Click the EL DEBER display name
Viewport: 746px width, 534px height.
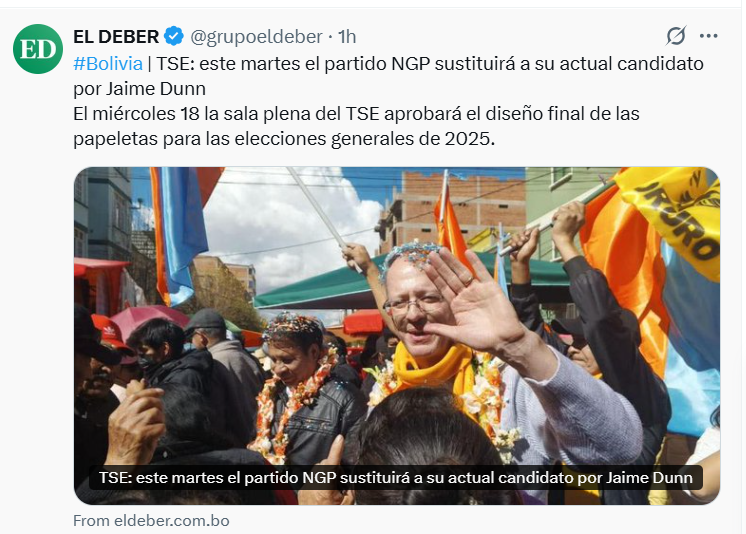[116, 37]
